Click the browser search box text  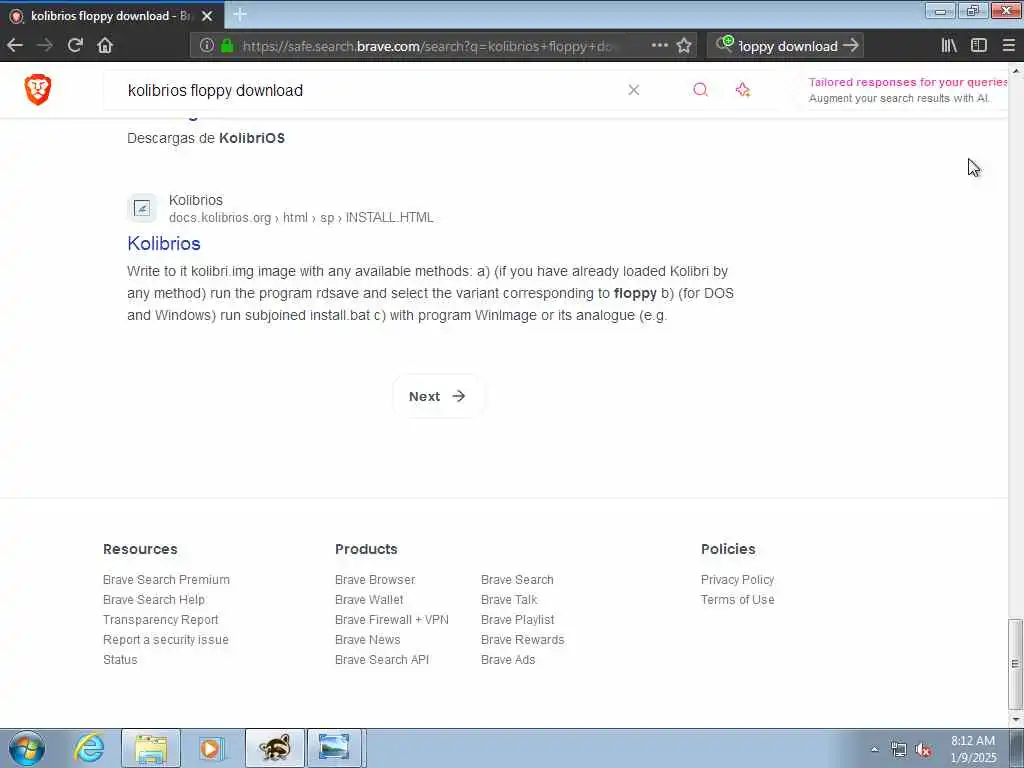[788, 46]
